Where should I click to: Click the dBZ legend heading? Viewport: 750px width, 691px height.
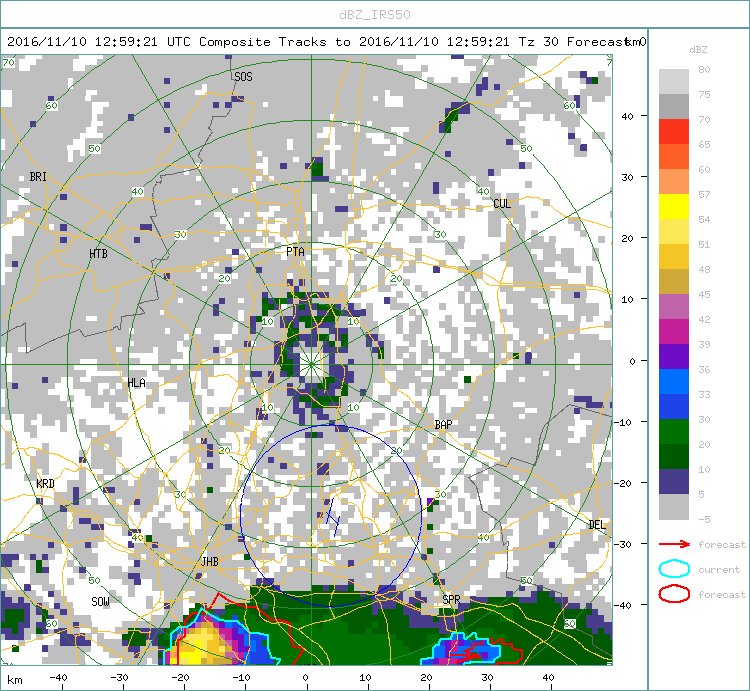tap(698, 49)
